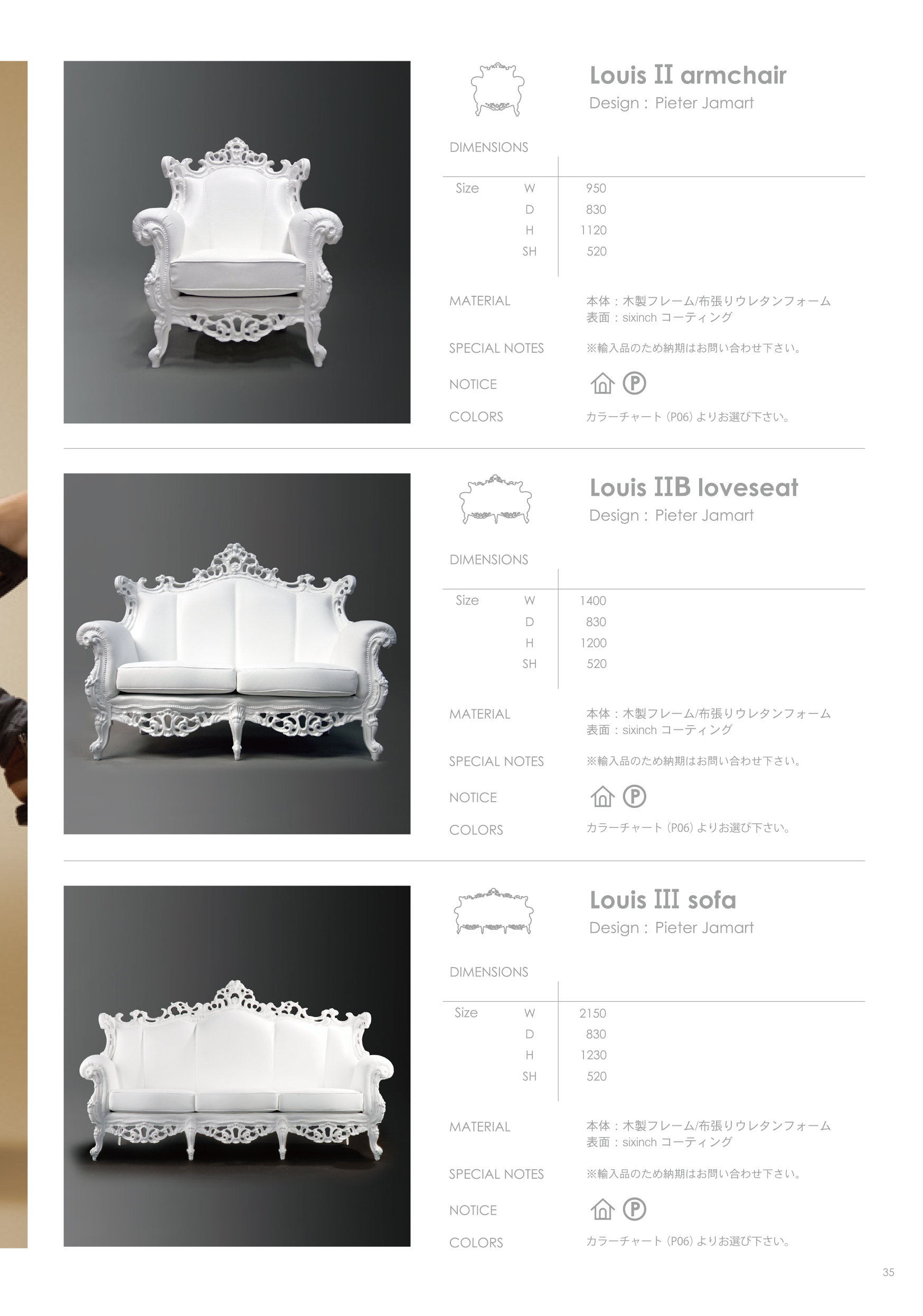Click the house icon in the loveseat NOTICE row

[602, 796]
